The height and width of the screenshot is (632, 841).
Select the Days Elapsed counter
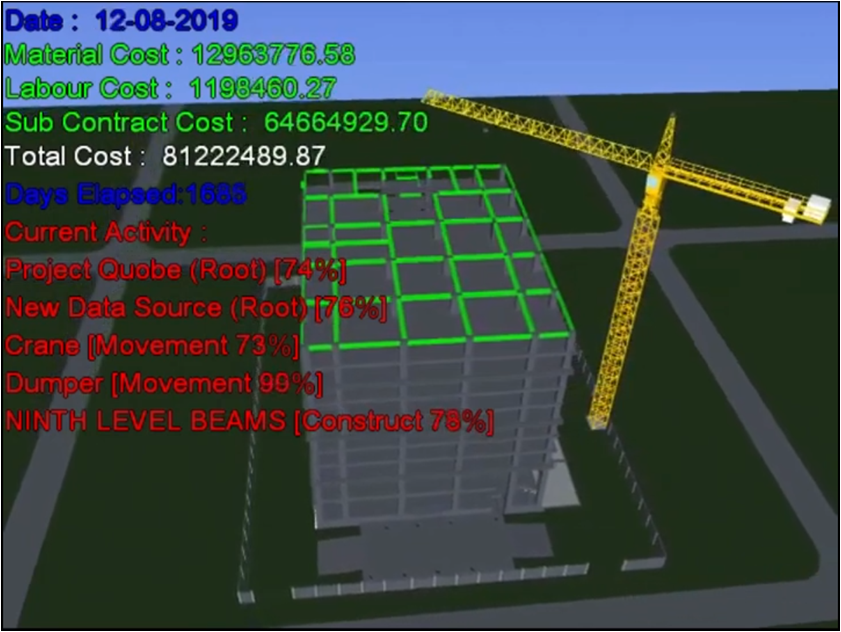[126, 194]
